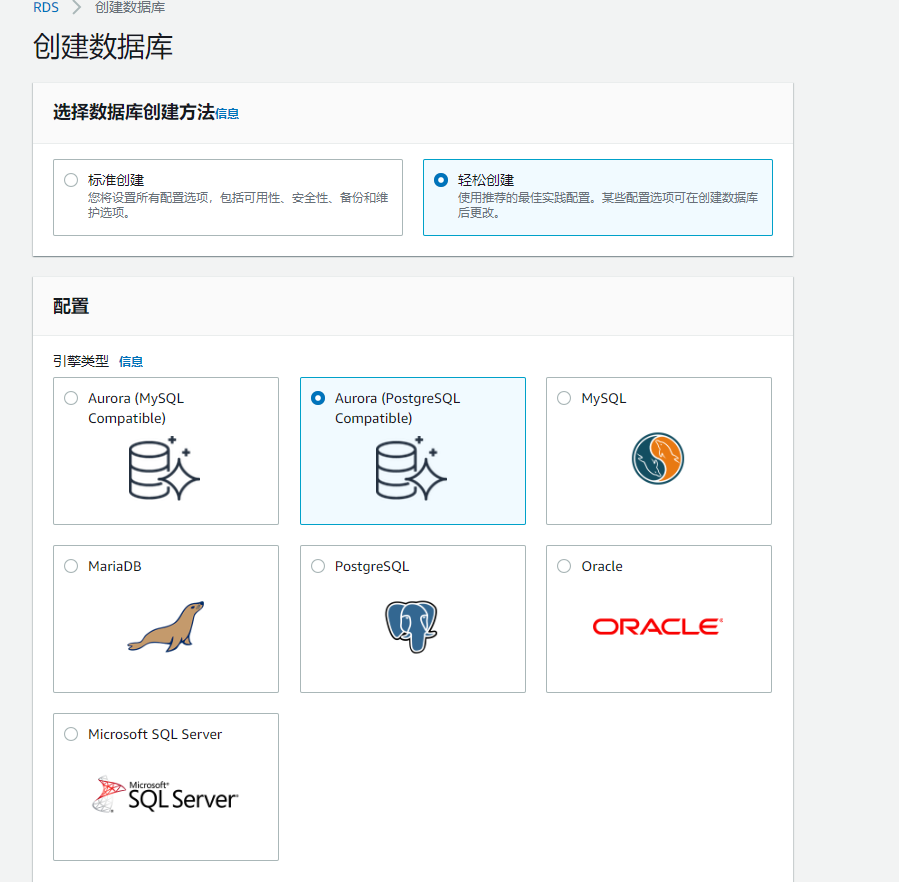Screen dimensions: 899x882
Task: Open 信息 link beside 引擎类型
Action: pos(131,361)
